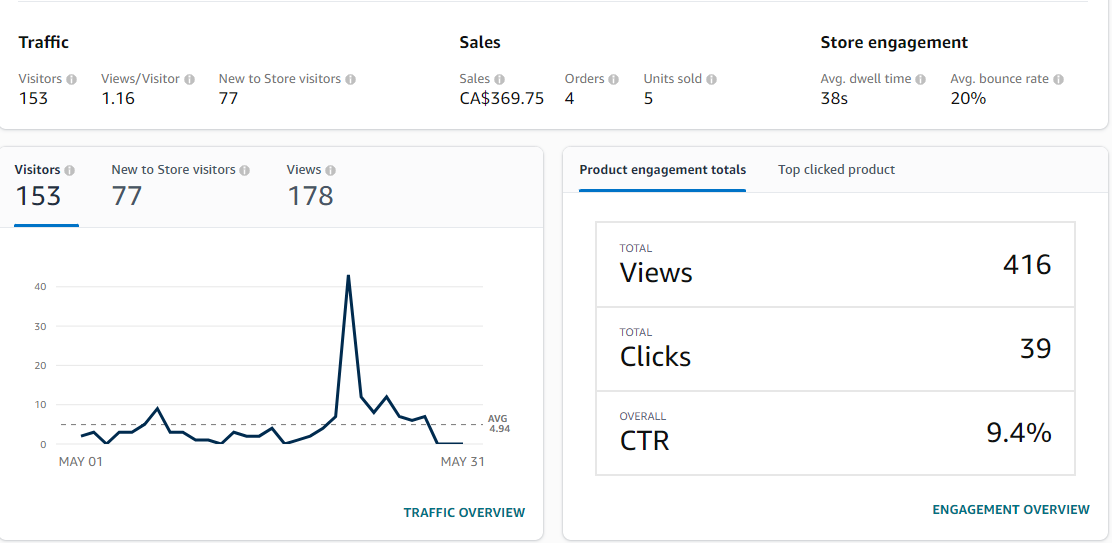Click info icon on Visitors chart tab

click(x=70, y=170)
